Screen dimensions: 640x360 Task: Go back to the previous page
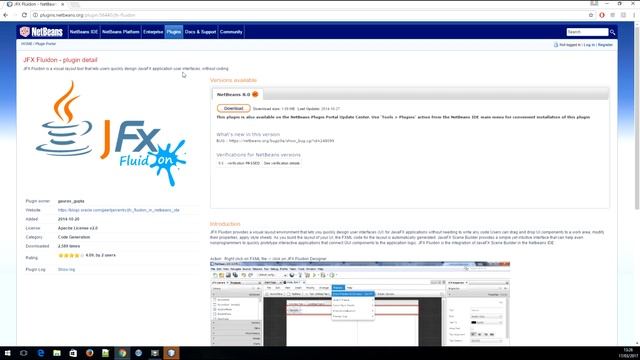(5, 15)
